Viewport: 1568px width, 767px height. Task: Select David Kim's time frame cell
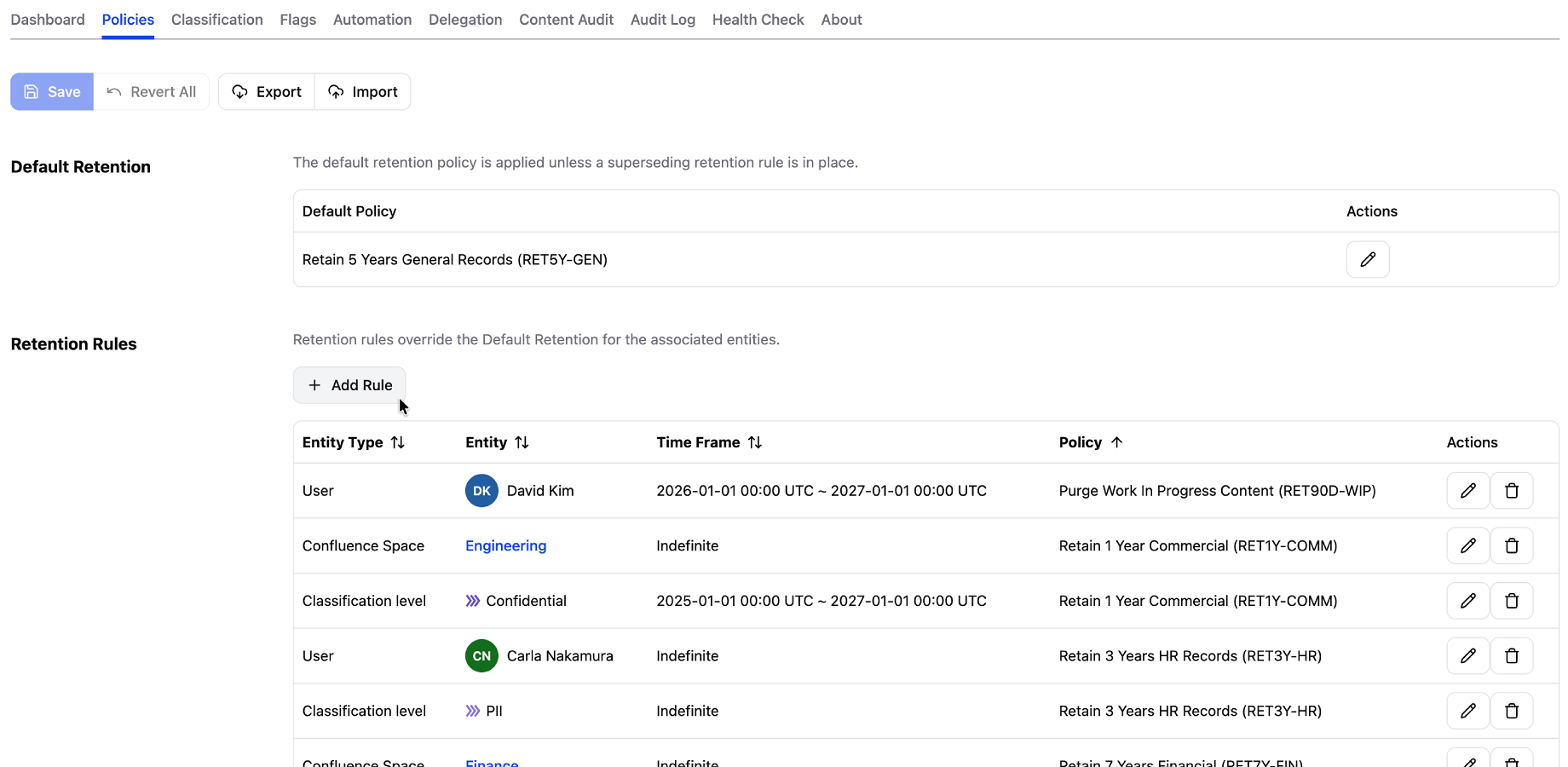(x=821, y=491)
